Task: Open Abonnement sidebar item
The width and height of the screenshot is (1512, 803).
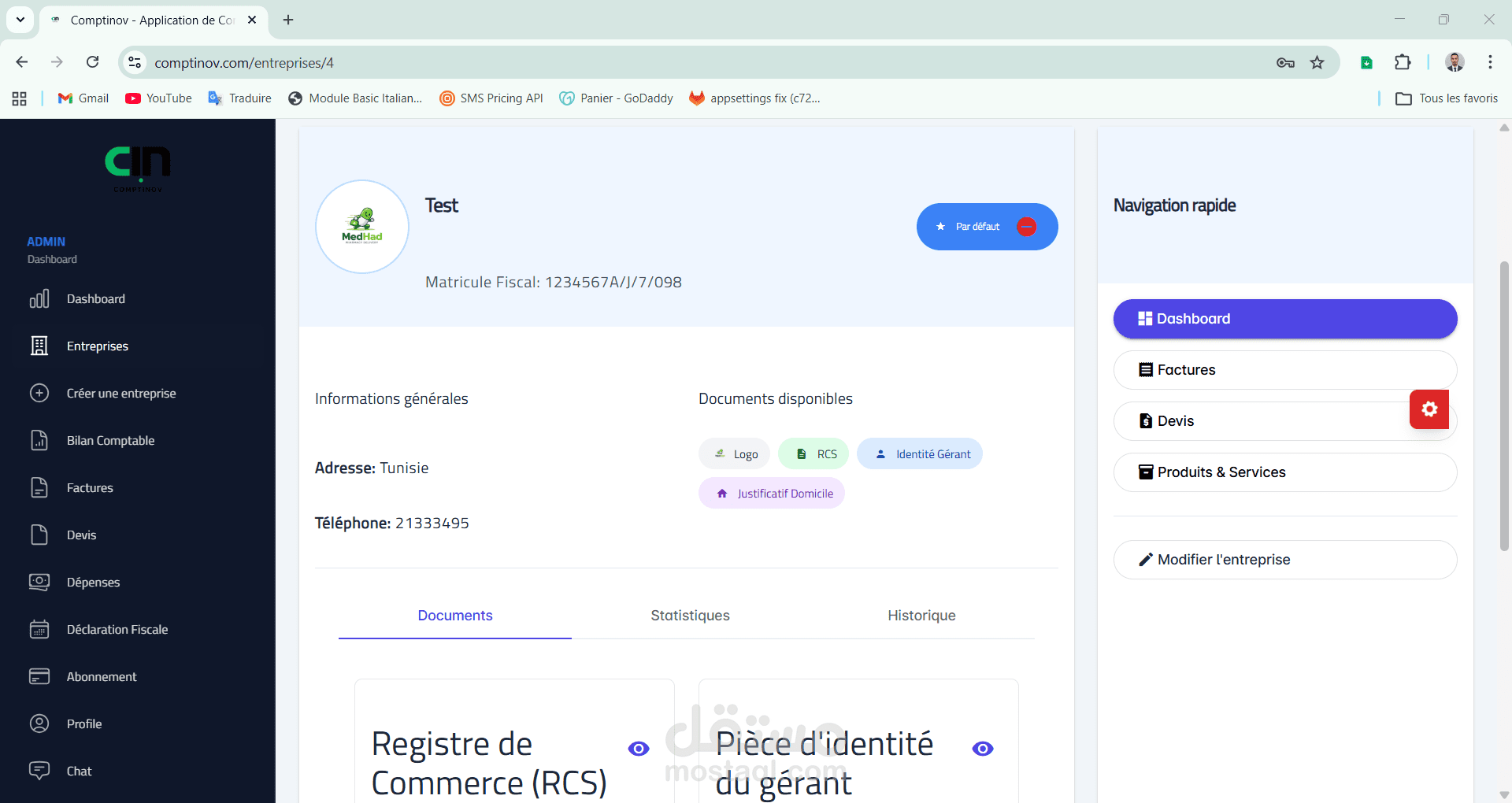Action: (x=101, y=677)
